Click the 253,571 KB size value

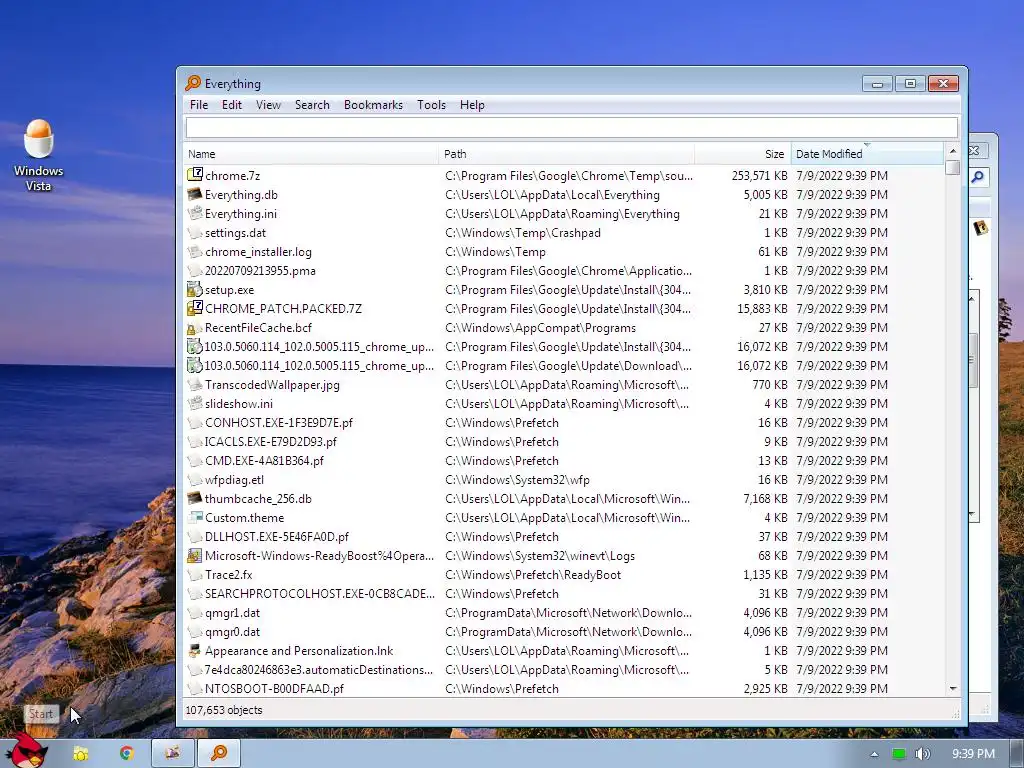click(760, 175)
